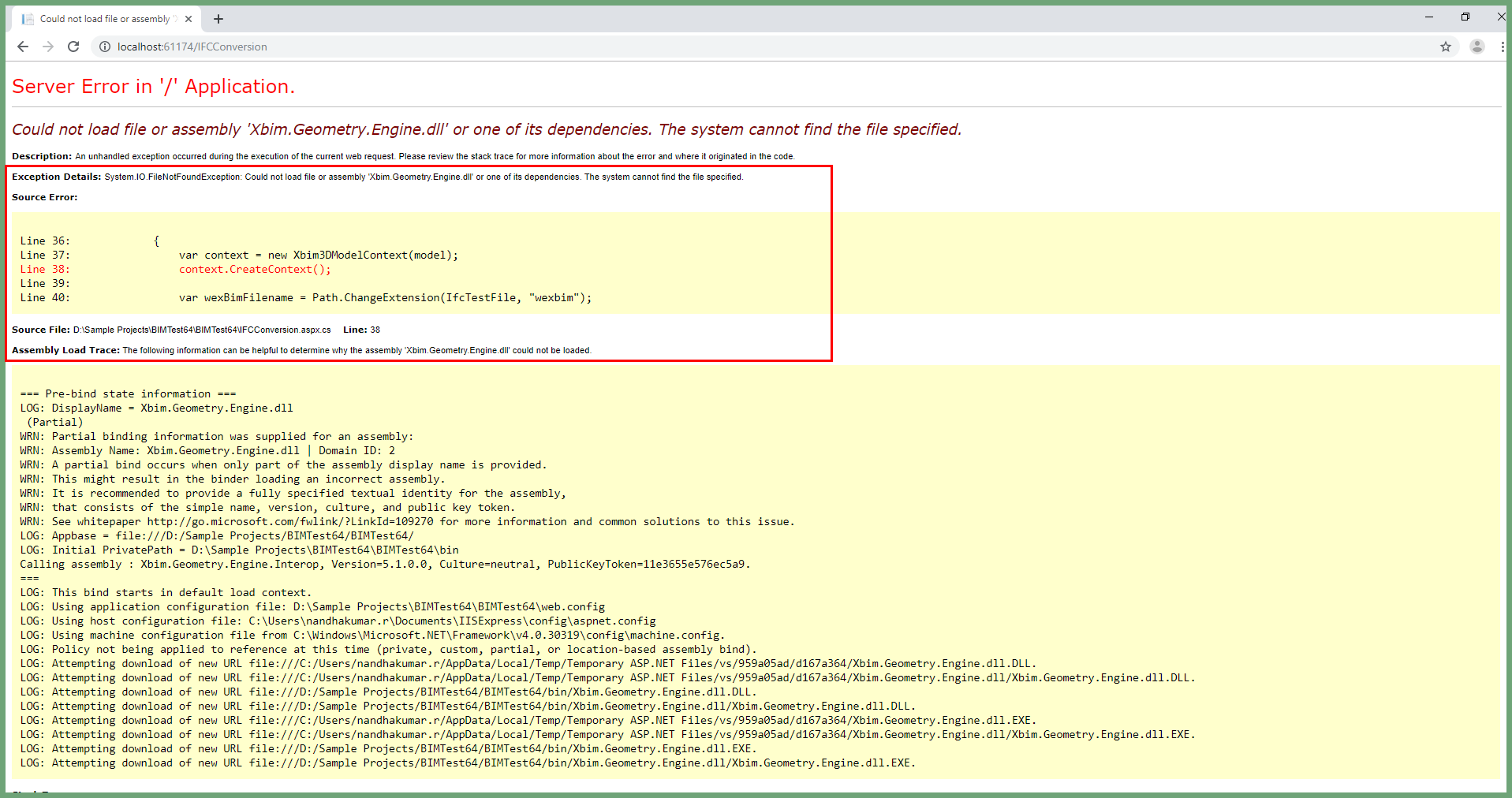Open the browser profile avatar menu
This screenshot has height=798, width=1512.
[1477, 47]
